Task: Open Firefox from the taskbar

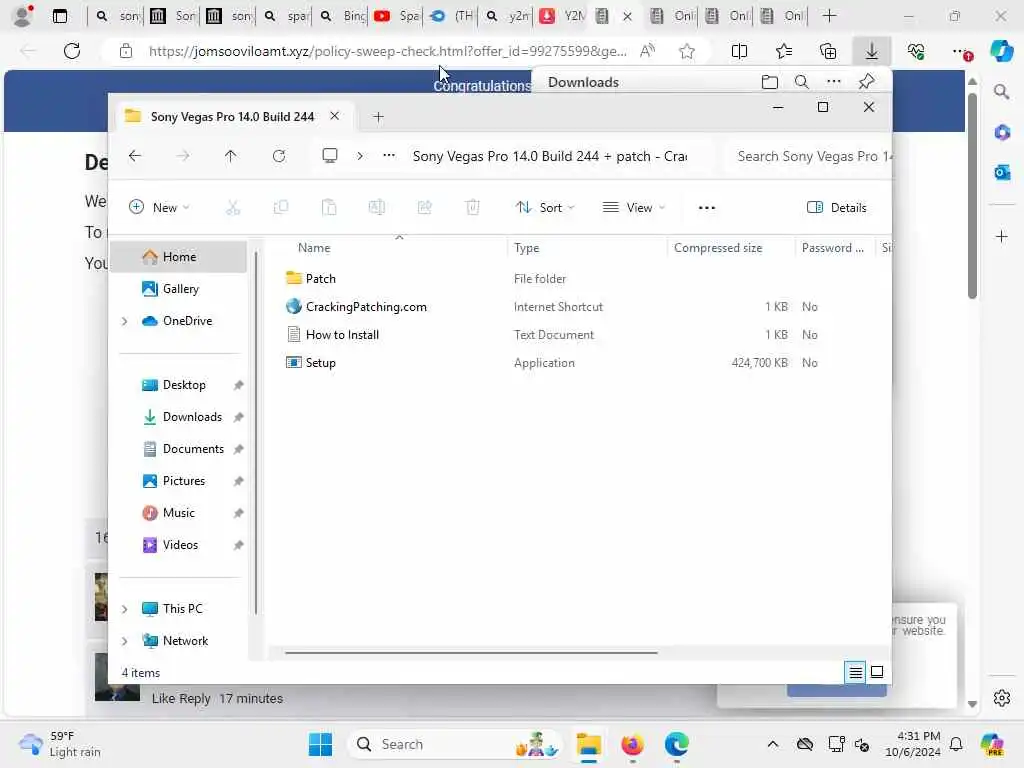Action: pos(632,744)
